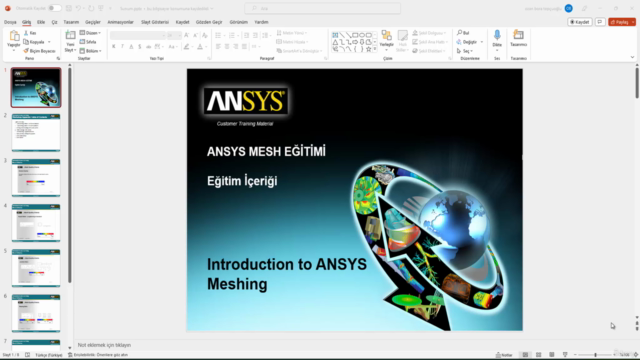Open the Tasarım (Design) tab

[71, 22]
